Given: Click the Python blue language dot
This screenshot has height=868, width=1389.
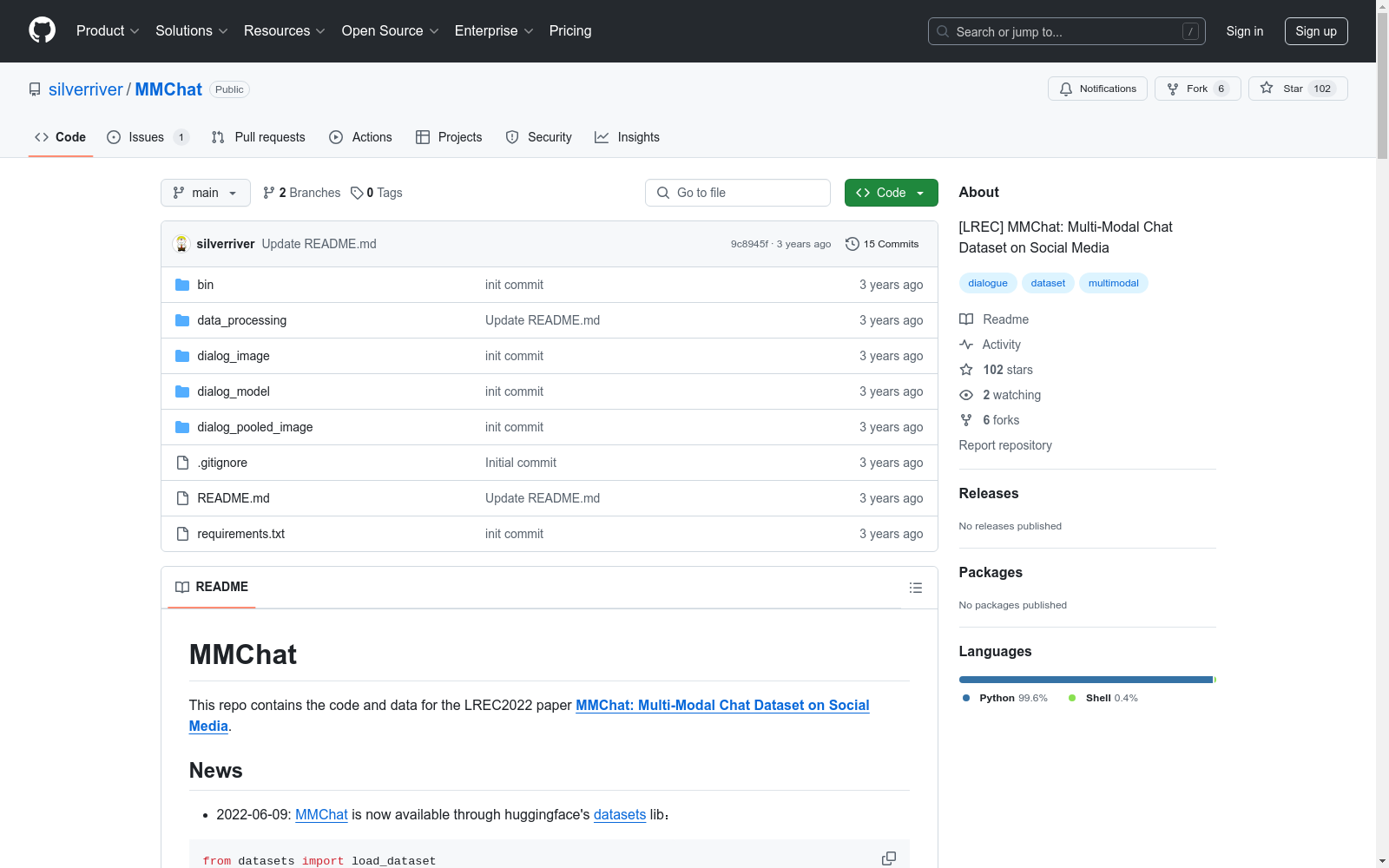Looking at the screenshot, I should tap(966, 698).
